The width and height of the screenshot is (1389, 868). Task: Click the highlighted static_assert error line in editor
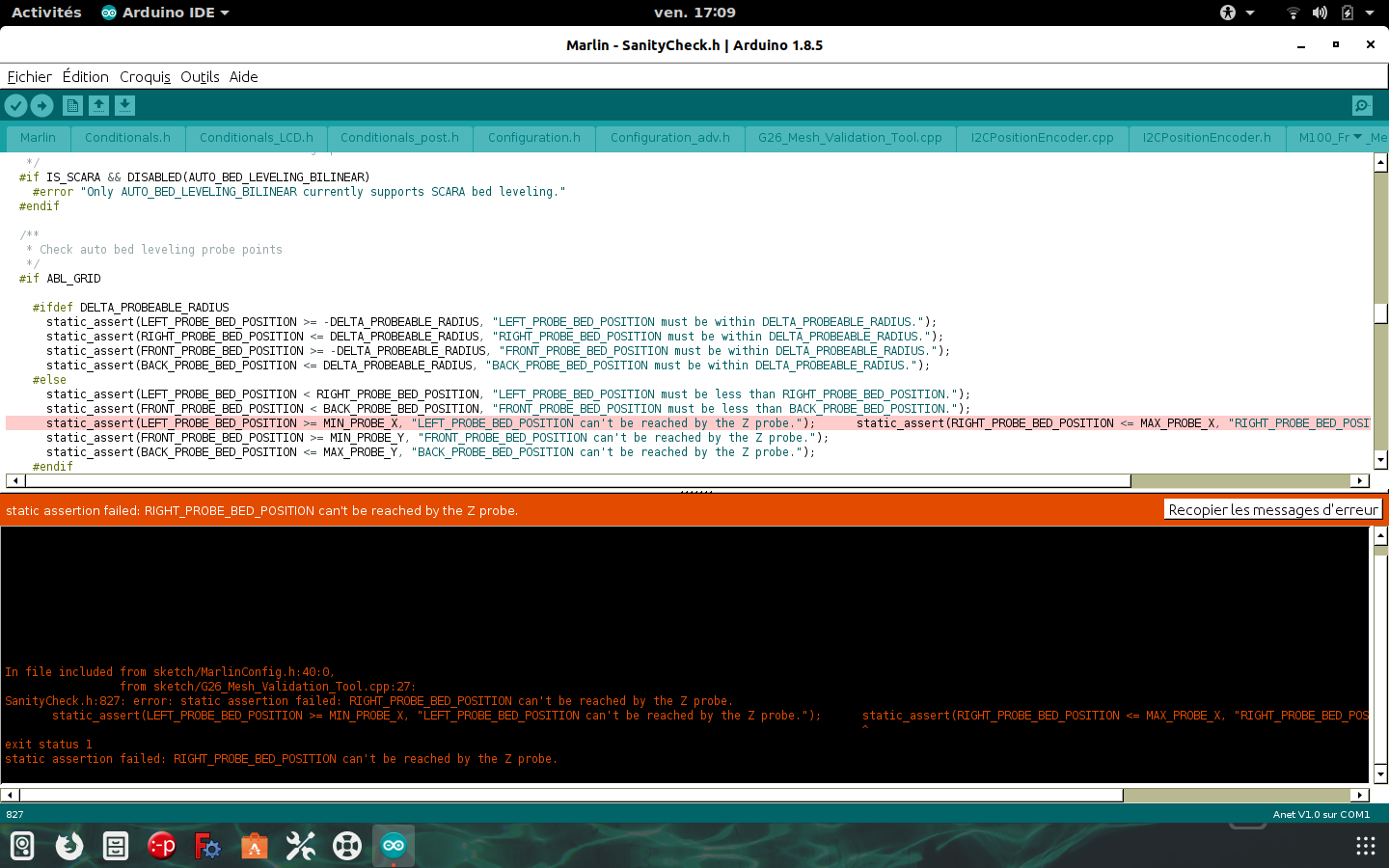(688, 423)
